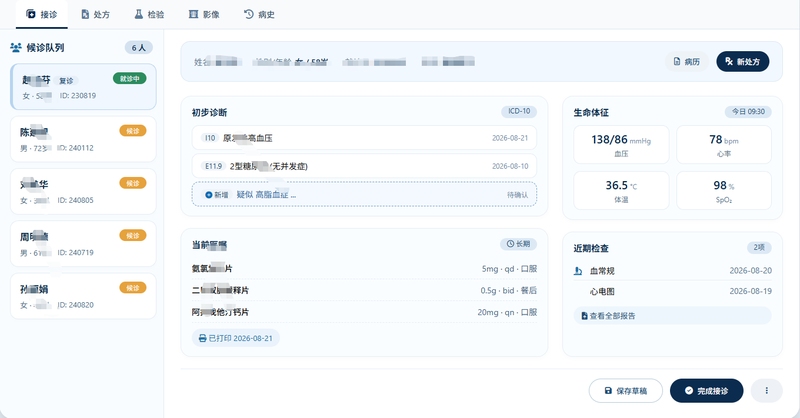Open the 病历 record button
This screenshot has height=418, width=800.
pos(687,61)
